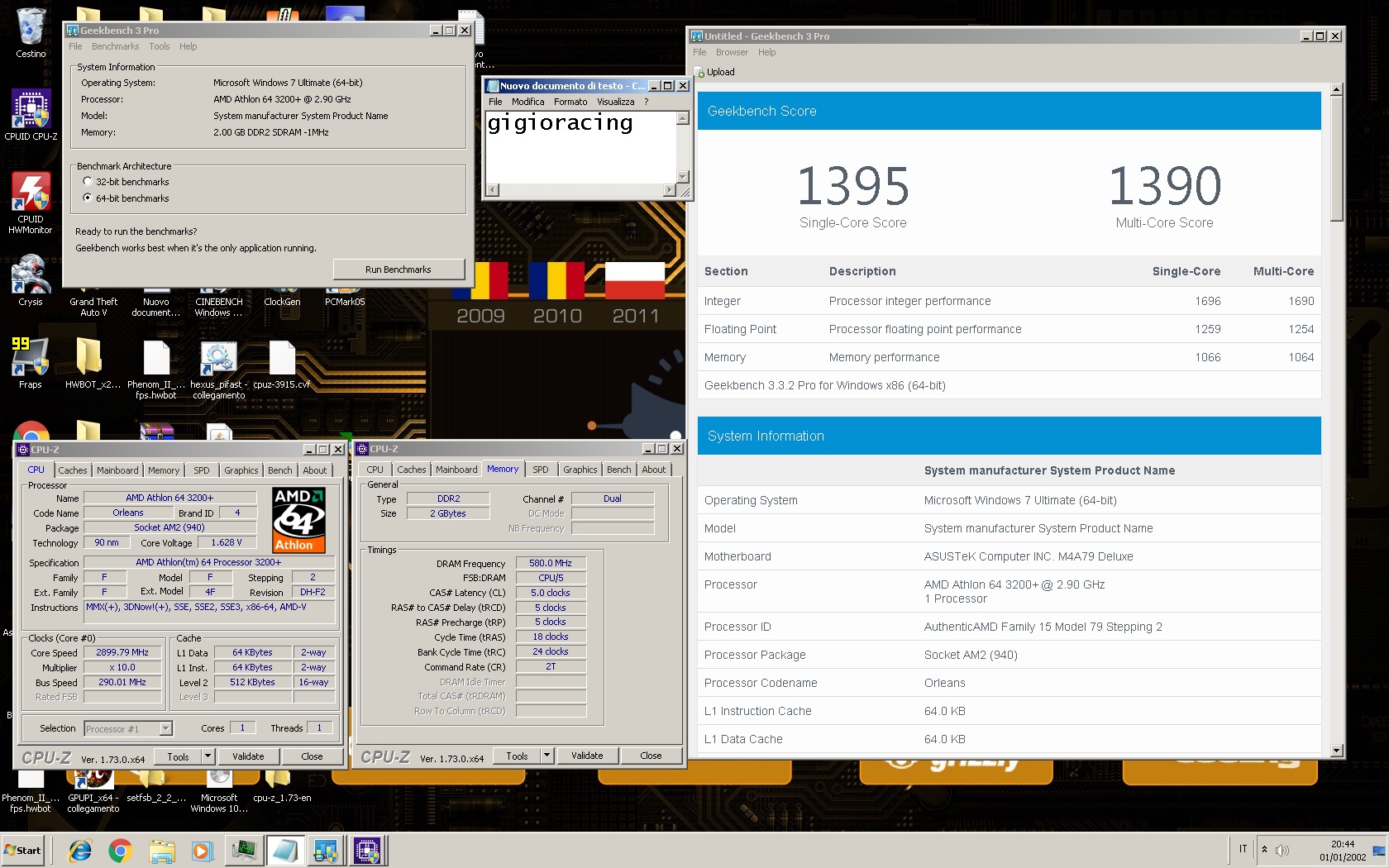This screenshot has height=868, width=1389.
Task: Click the 1390 Multi-Core Score value
Action: [x=1164, y=186]
